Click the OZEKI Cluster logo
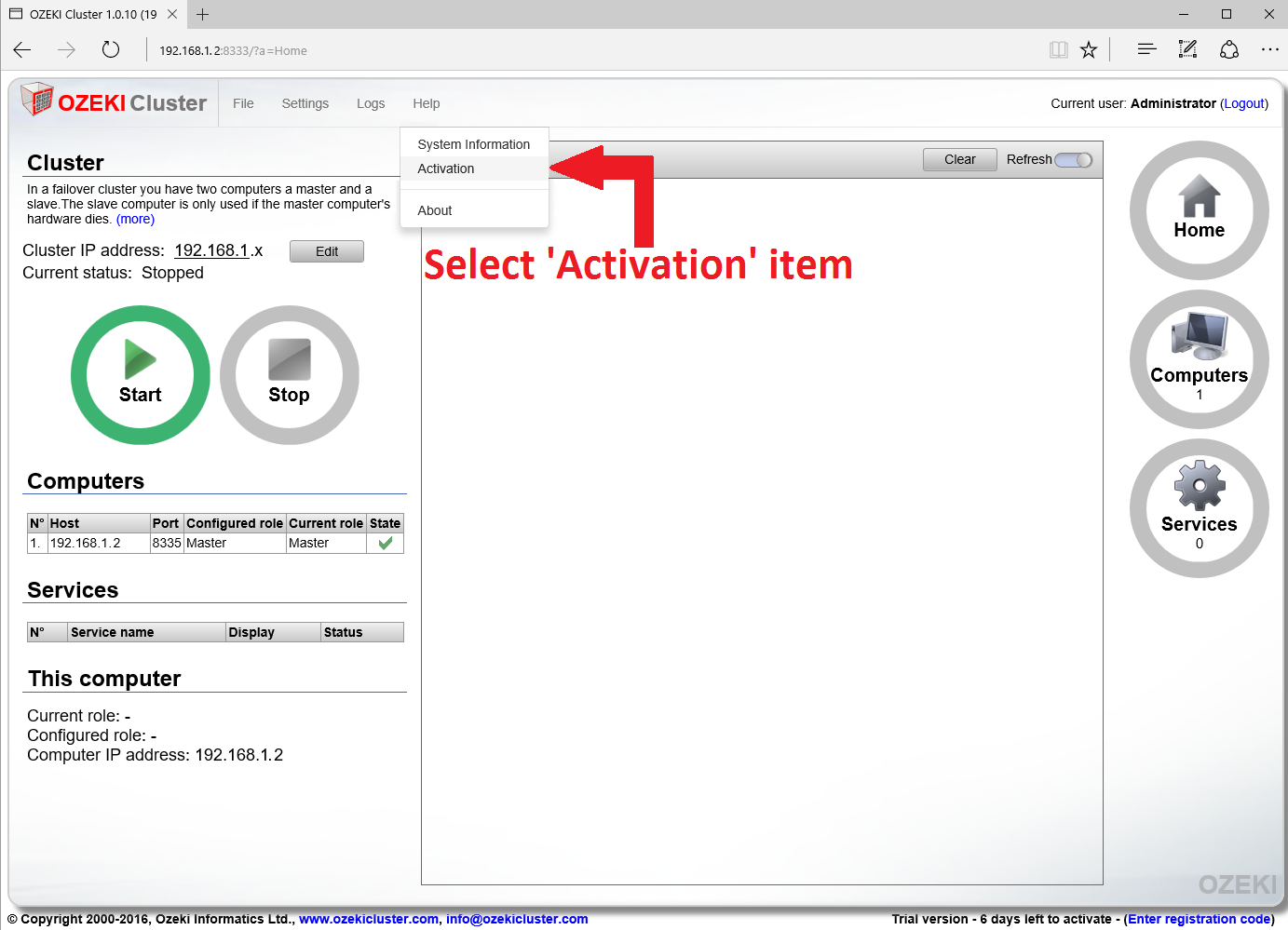 click(114, 101)
